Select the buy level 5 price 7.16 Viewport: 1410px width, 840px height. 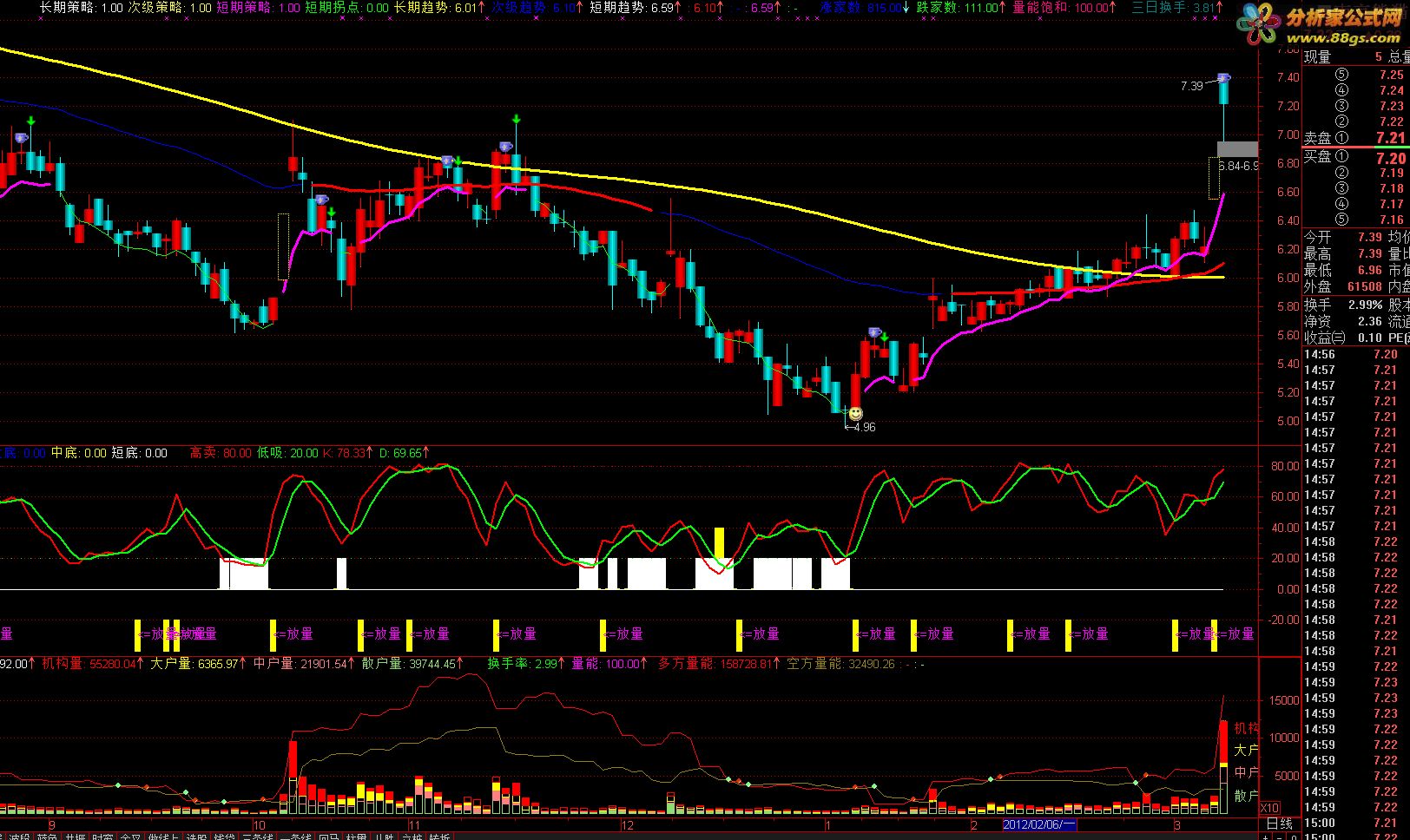click(1392, 220)
